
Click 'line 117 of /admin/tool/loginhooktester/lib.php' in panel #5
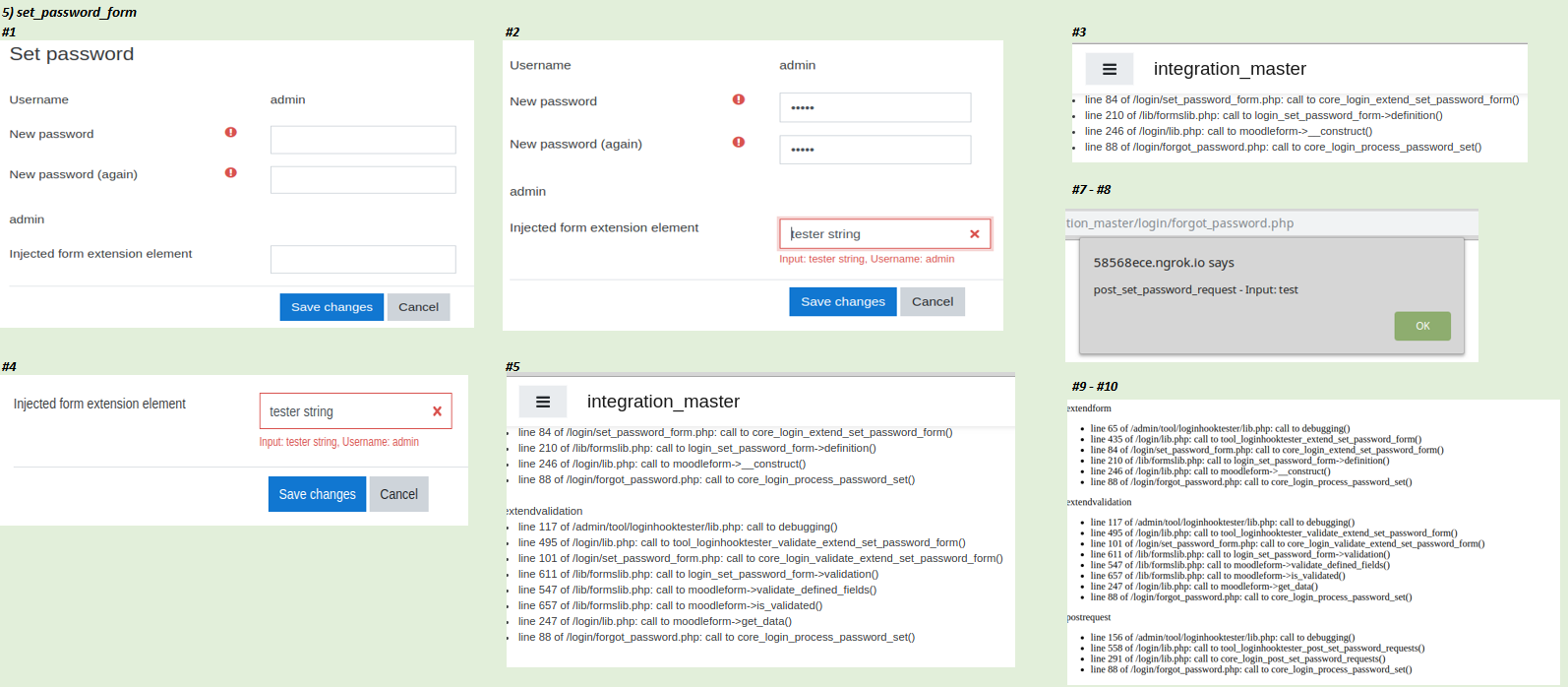[678, 527]
